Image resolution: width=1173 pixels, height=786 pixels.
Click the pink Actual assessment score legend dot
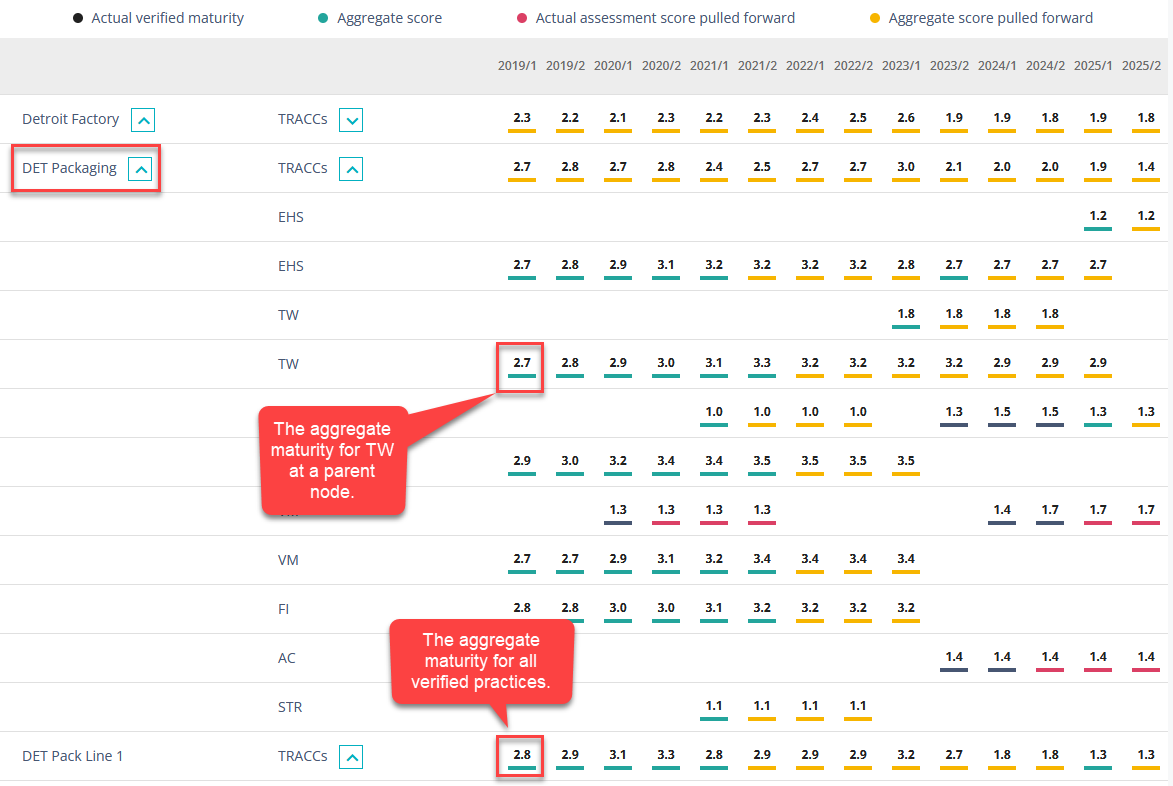pyautogui.click(x=522, y=18)
